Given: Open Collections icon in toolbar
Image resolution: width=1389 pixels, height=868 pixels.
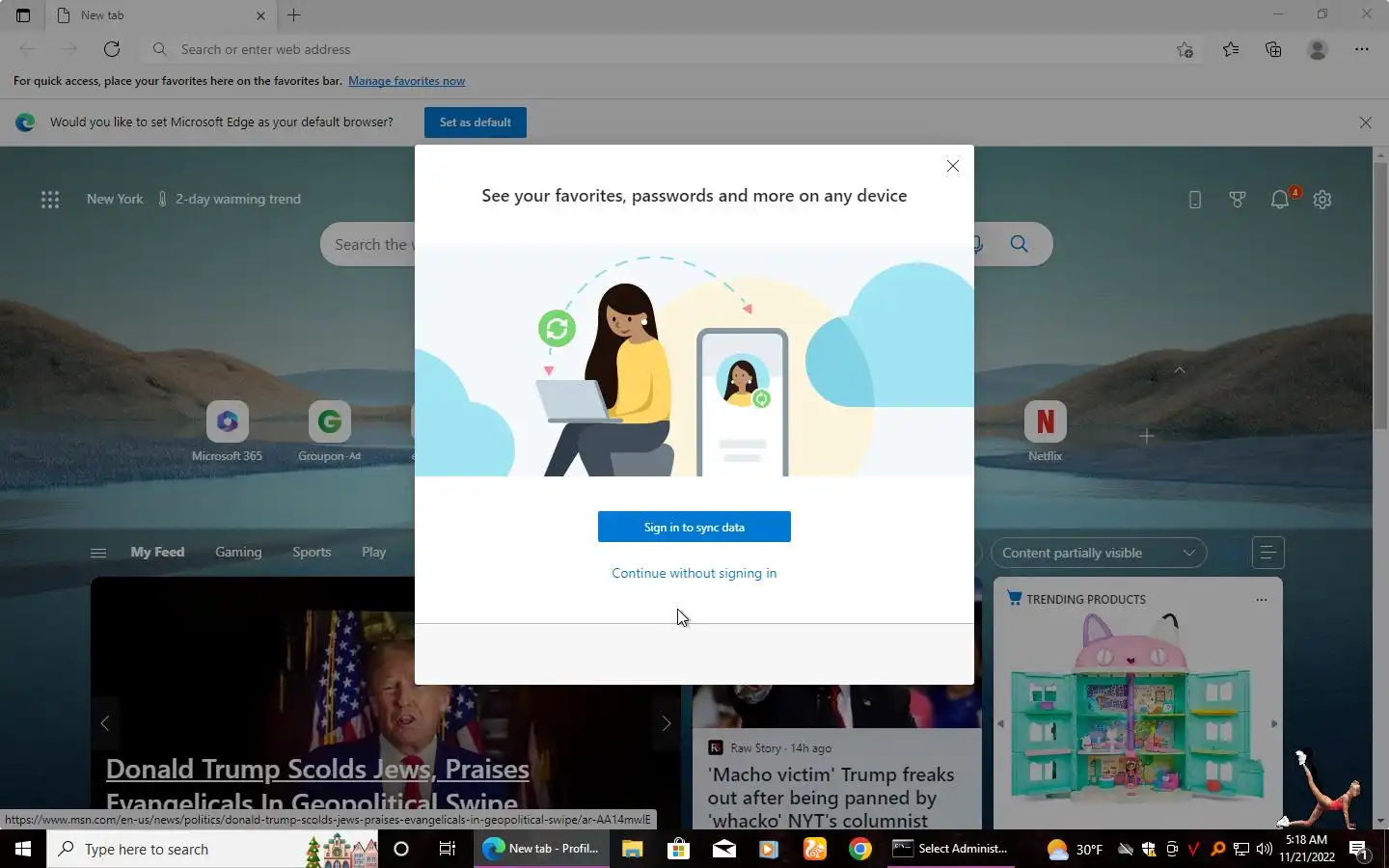Looking at the screenshot, I should [1273, 49].
